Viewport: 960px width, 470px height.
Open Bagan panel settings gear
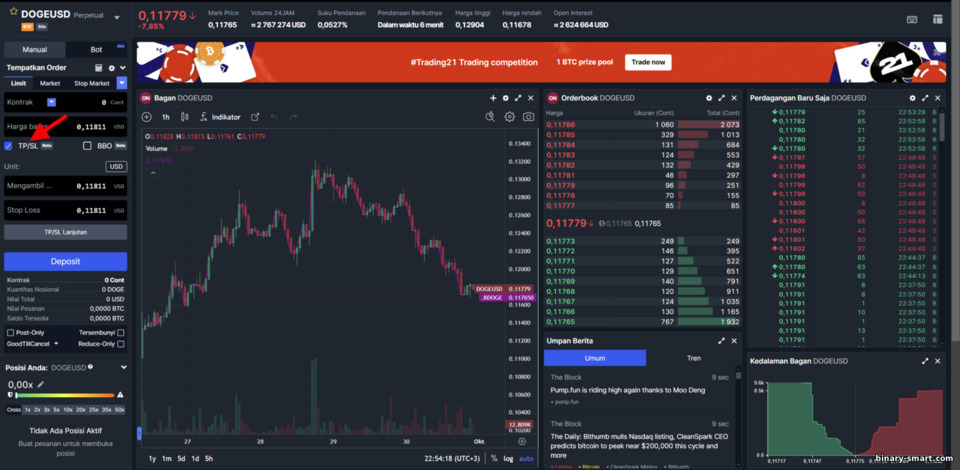(506, 98)
